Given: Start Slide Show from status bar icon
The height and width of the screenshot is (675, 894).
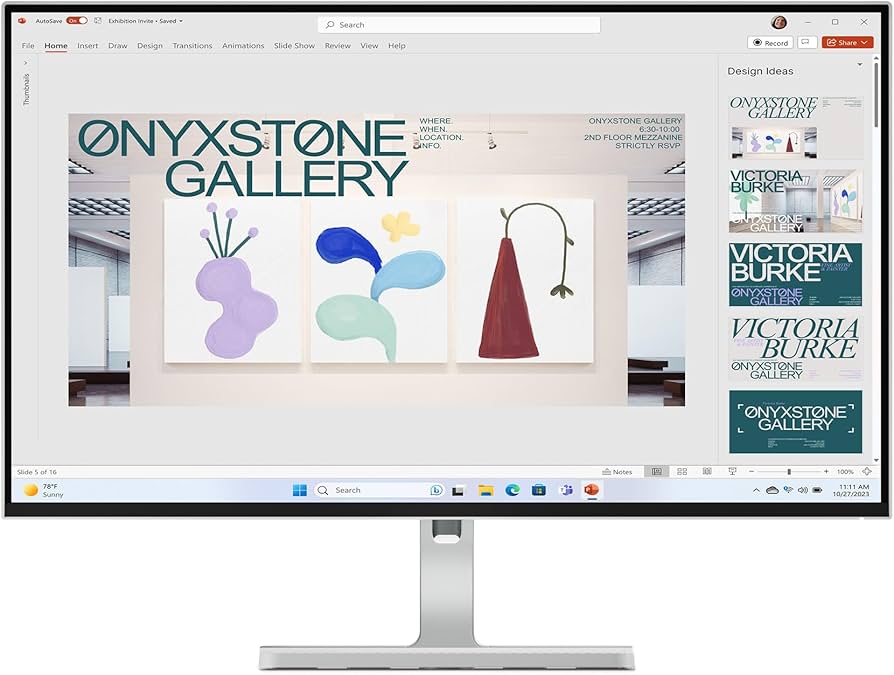Looking at the screenshot, I should tap(732, 471).
